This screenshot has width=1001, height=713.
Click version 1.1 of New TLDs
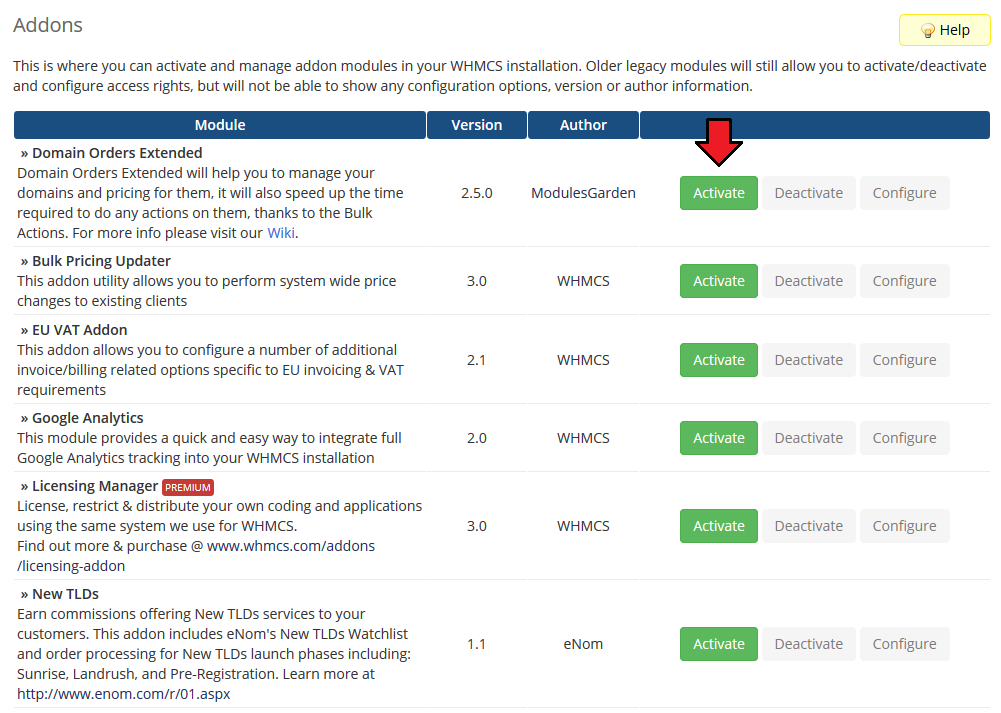pos(476,644)
